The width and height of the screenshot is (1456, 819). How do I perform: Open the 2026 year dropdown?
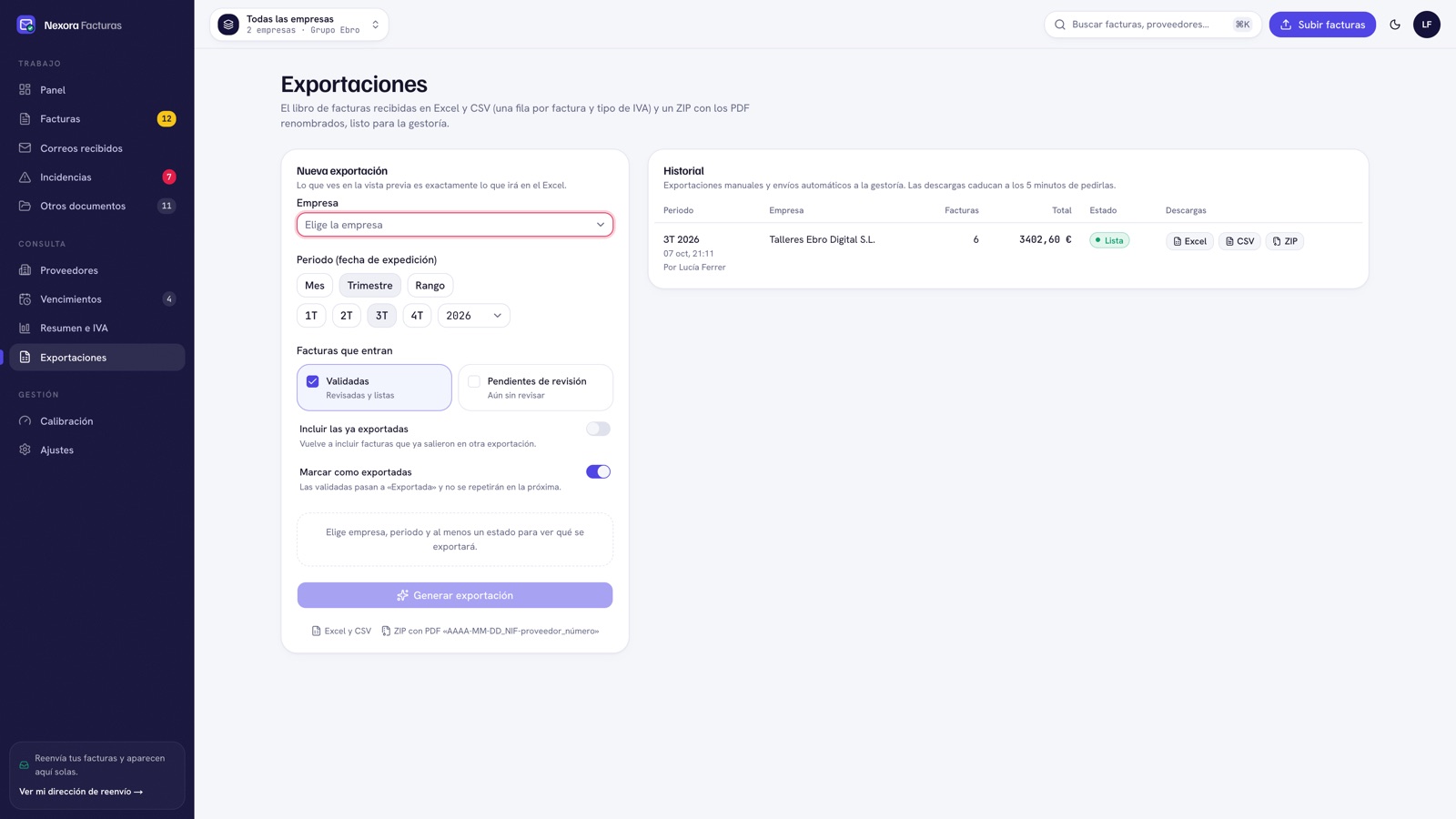click(474, 316)
